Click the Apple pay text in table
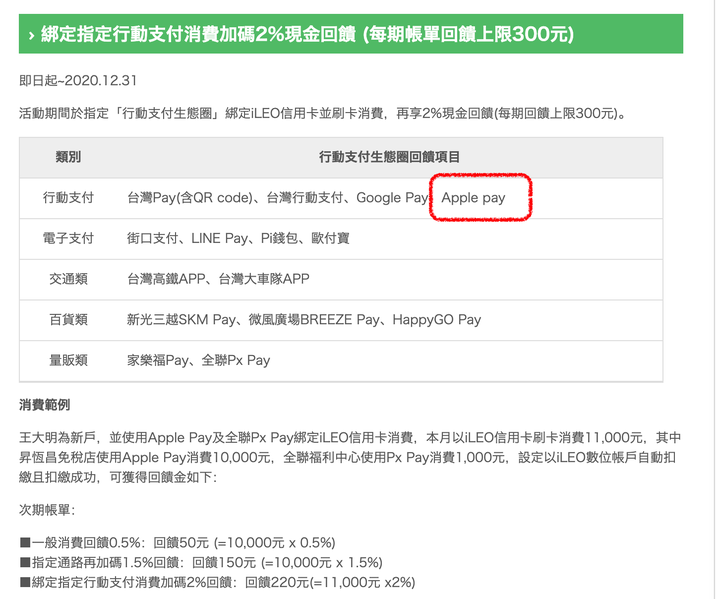The image size is (720, 599). 473,198
